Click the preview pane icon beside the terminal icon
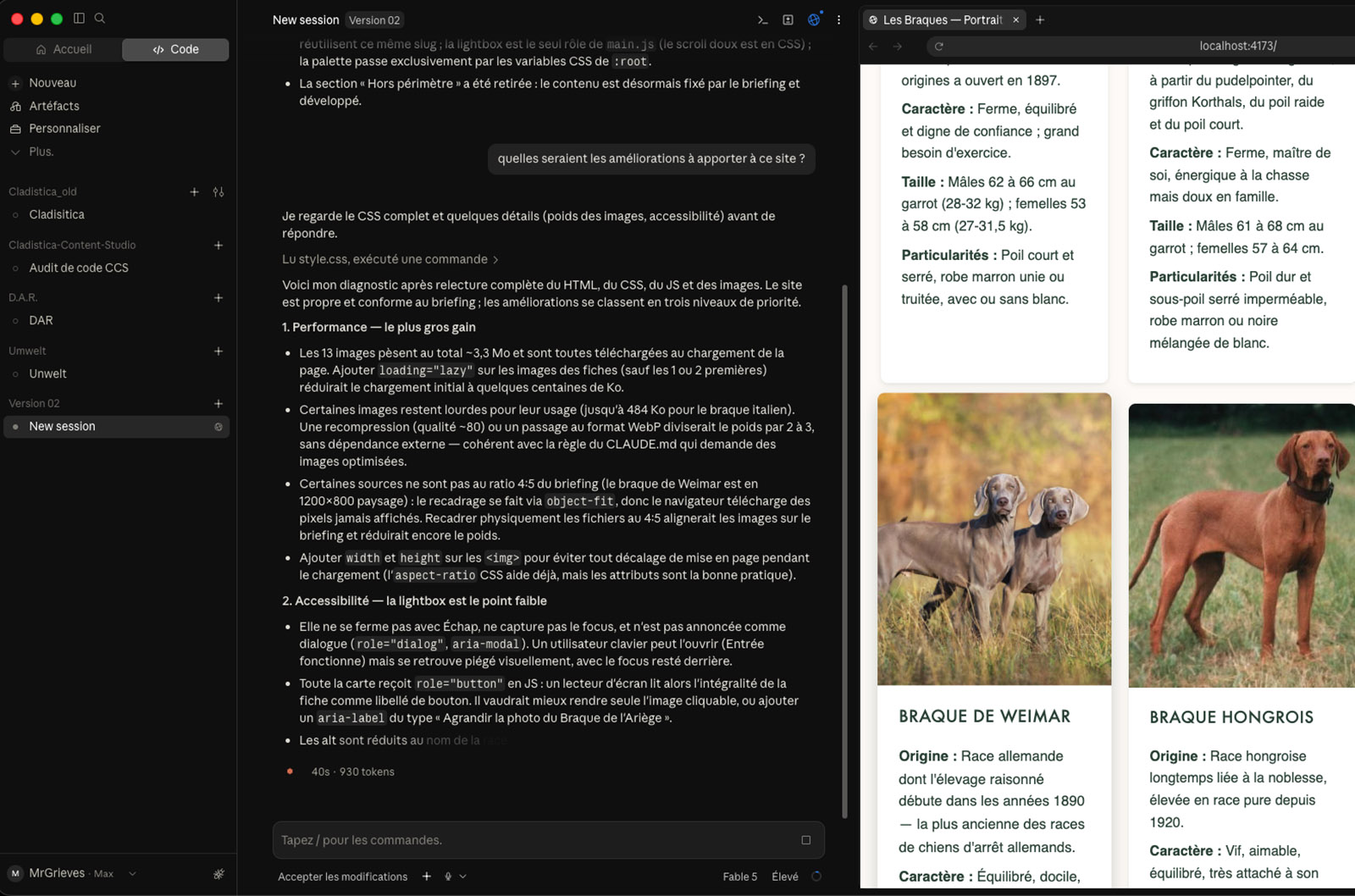1355x896 pixels. point(788,19)
